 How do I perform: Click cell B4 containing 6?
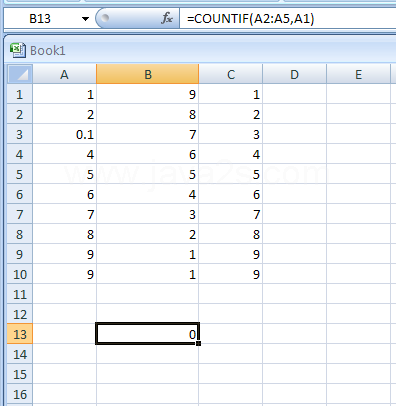coord(148,154)
